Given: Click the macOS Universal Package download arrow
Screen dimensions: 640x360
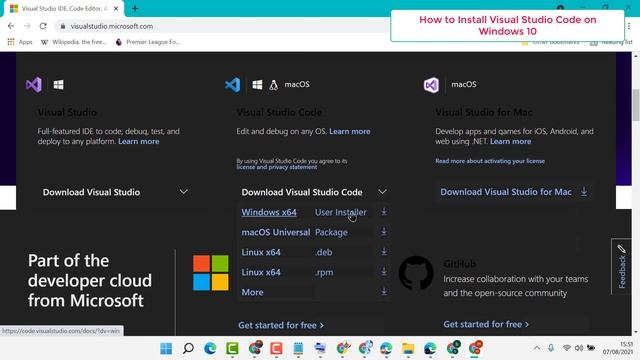Looking at the screenshot, I should pos(384,232).
